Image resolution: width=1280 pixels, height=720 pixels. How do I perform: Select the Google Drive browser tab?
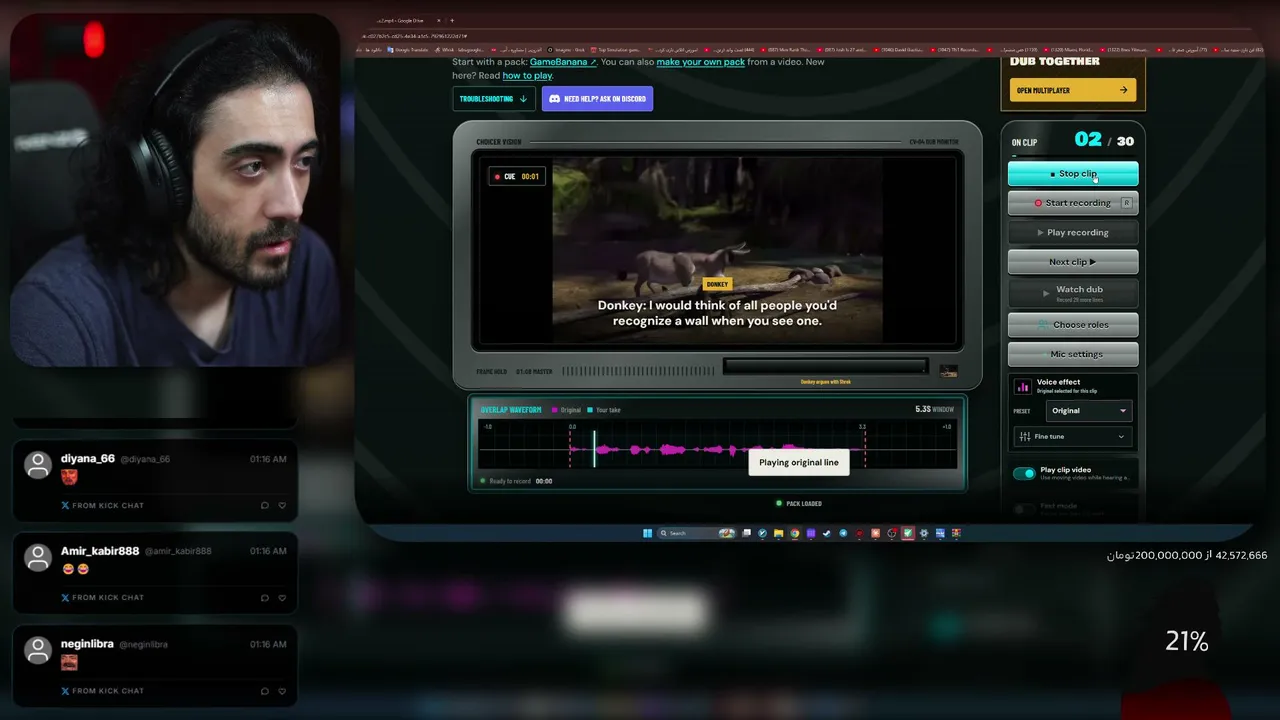(406, 21)
